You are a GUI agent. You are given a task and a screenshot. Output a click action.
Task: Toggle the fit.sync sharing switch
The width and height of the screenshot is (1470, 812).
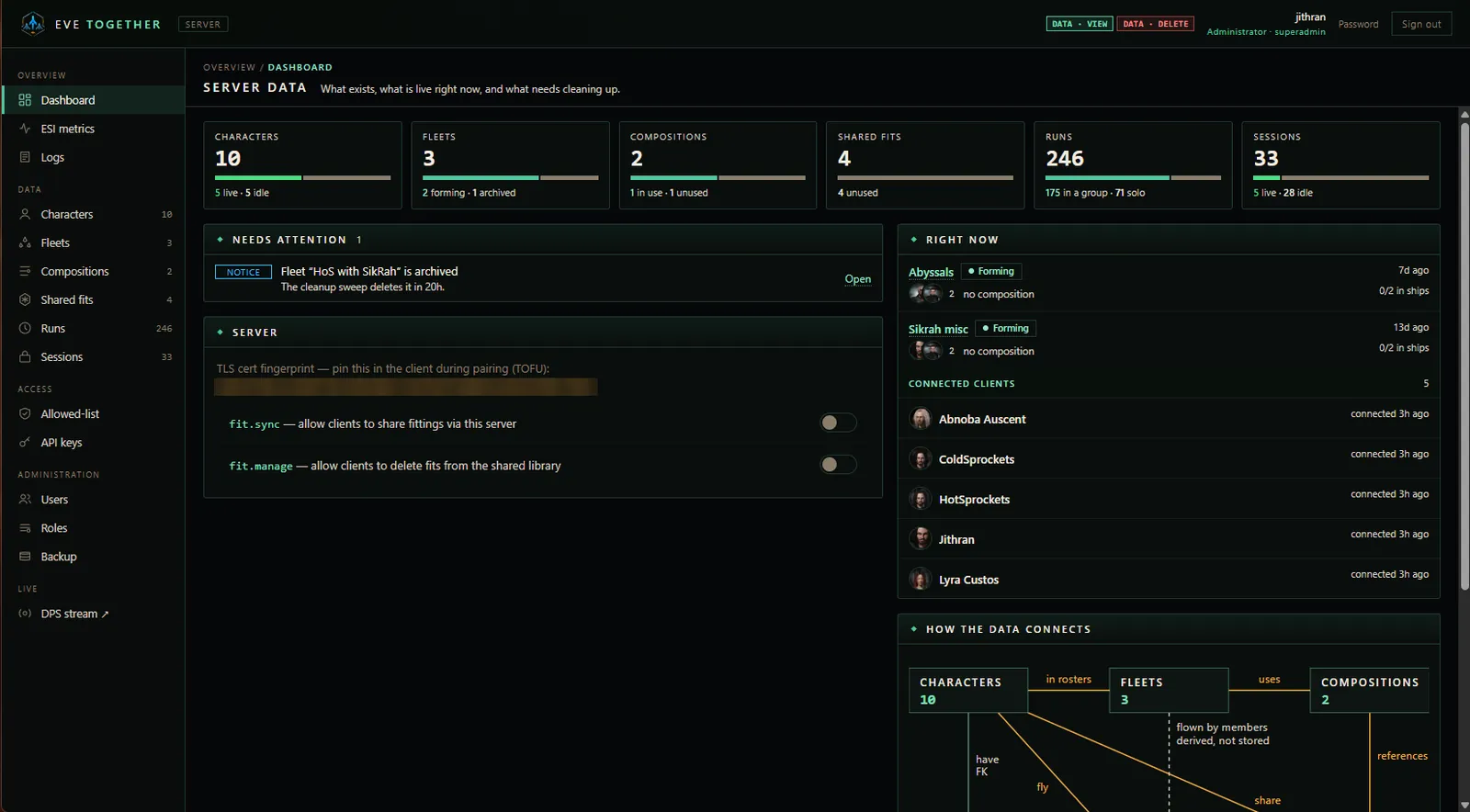838,423
